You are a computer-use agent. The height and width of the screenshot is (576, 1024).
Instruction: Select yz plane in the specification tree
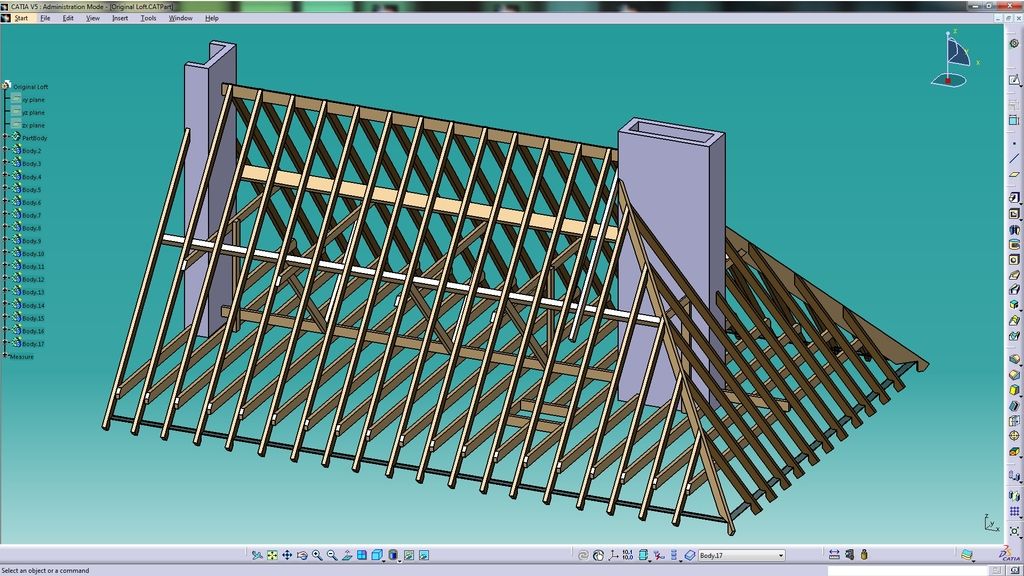click(33, 112)
